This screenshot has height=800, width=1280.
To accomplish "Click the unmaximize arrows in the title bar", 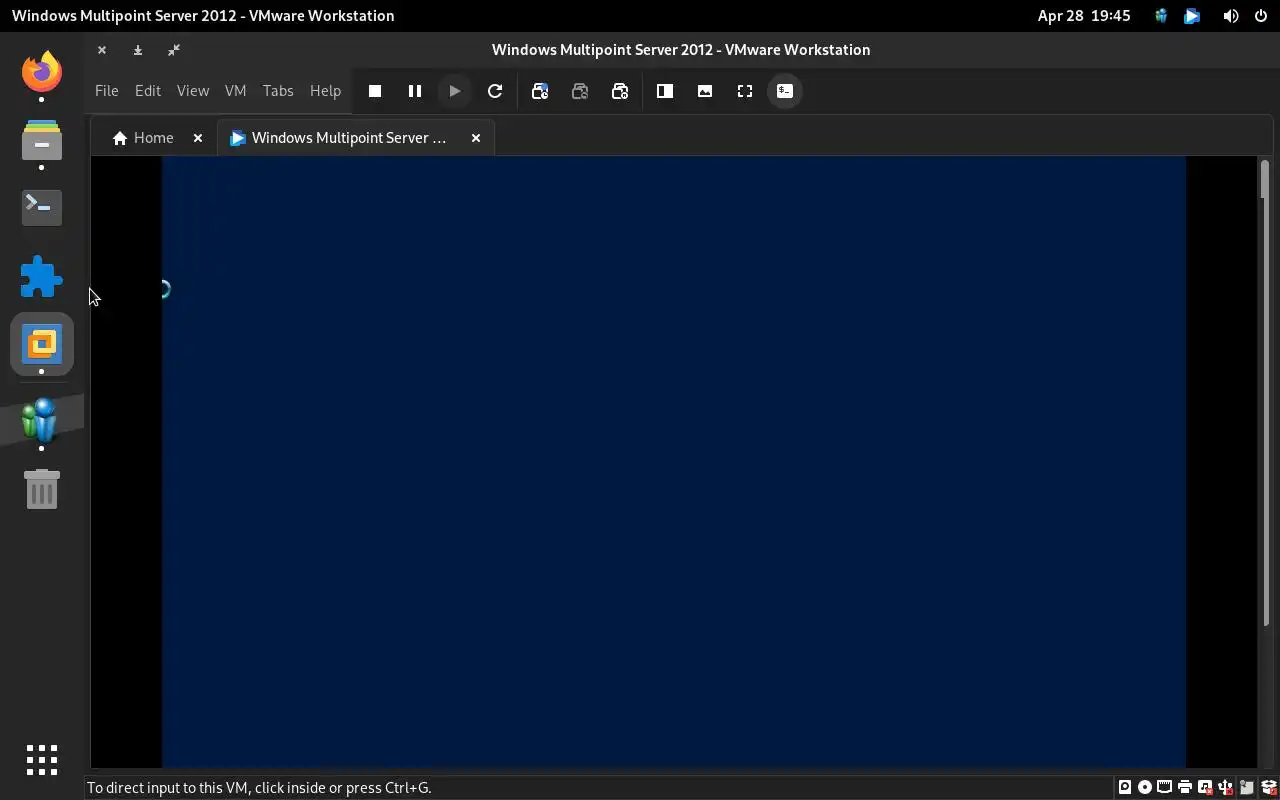I will point(174,50).
